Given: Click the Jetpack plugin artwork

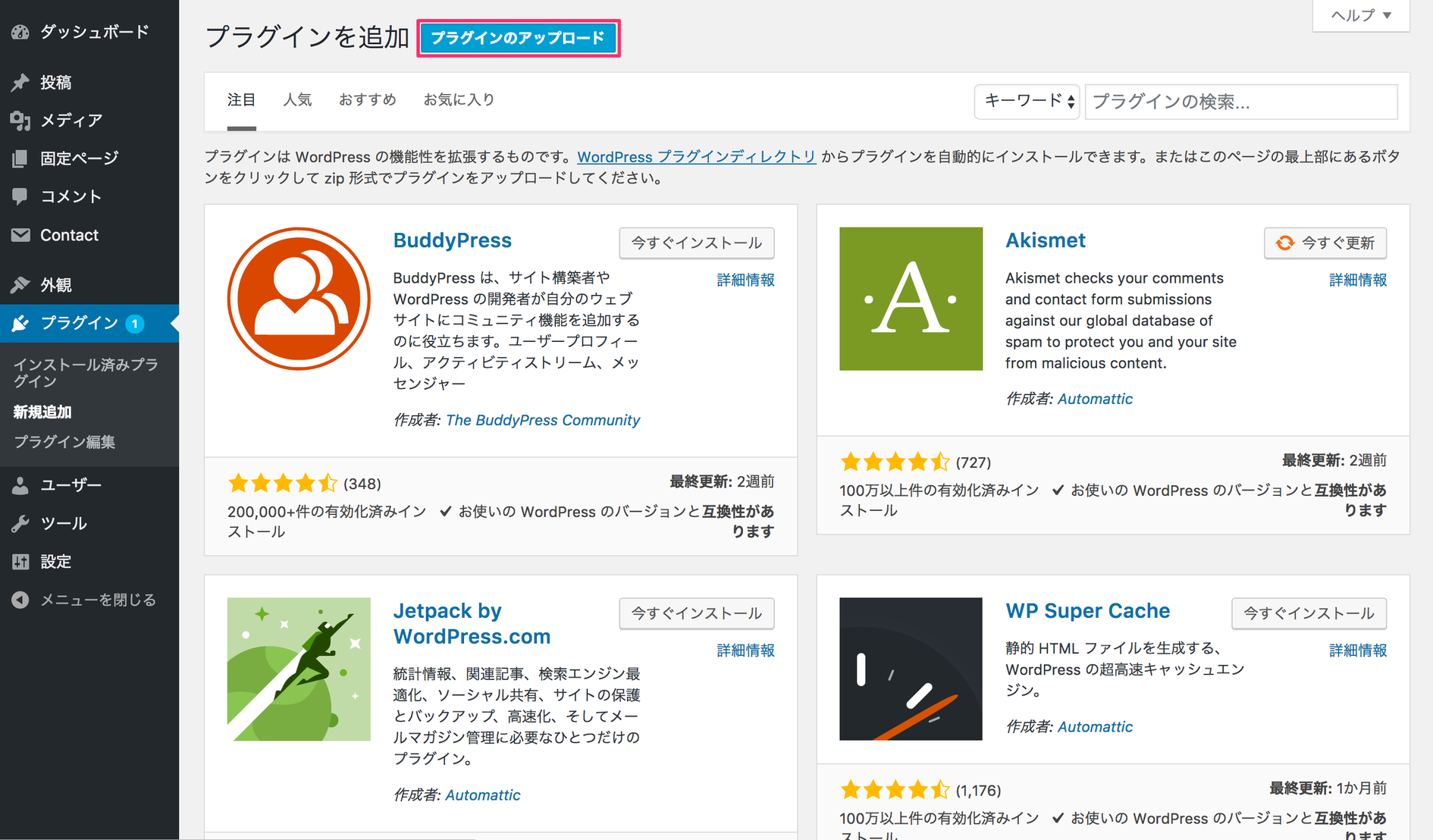Looking at the screenshot, I should click(x=299, y=669).
